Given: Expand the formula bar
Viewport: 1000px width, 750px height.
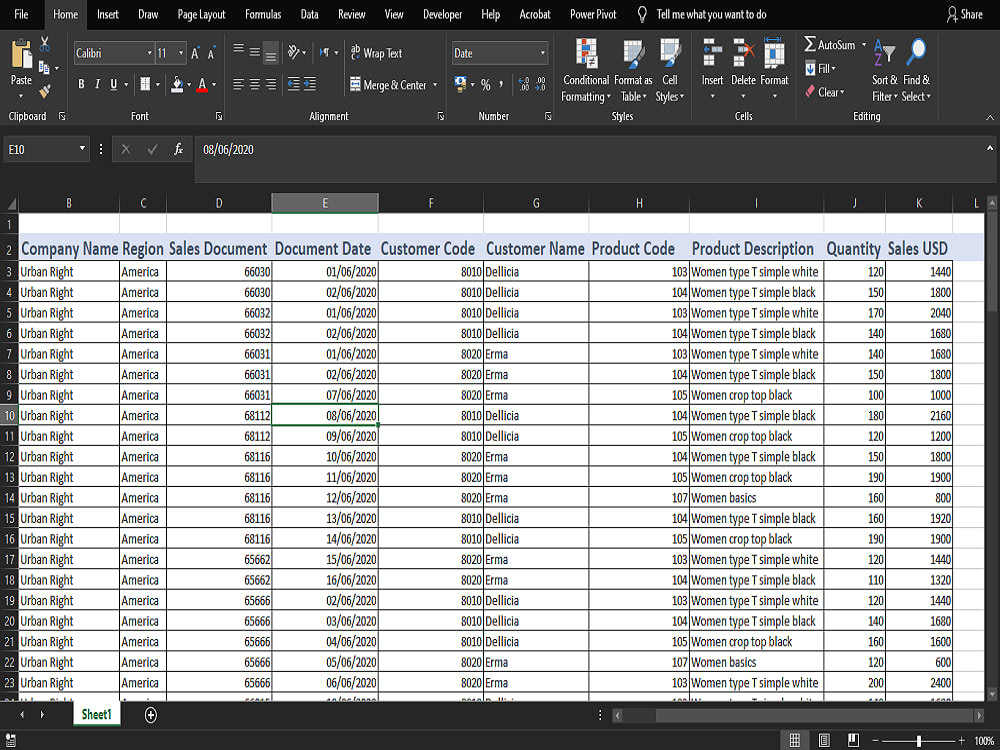Looking at the screenshot, I should click(x=990, y=148).
